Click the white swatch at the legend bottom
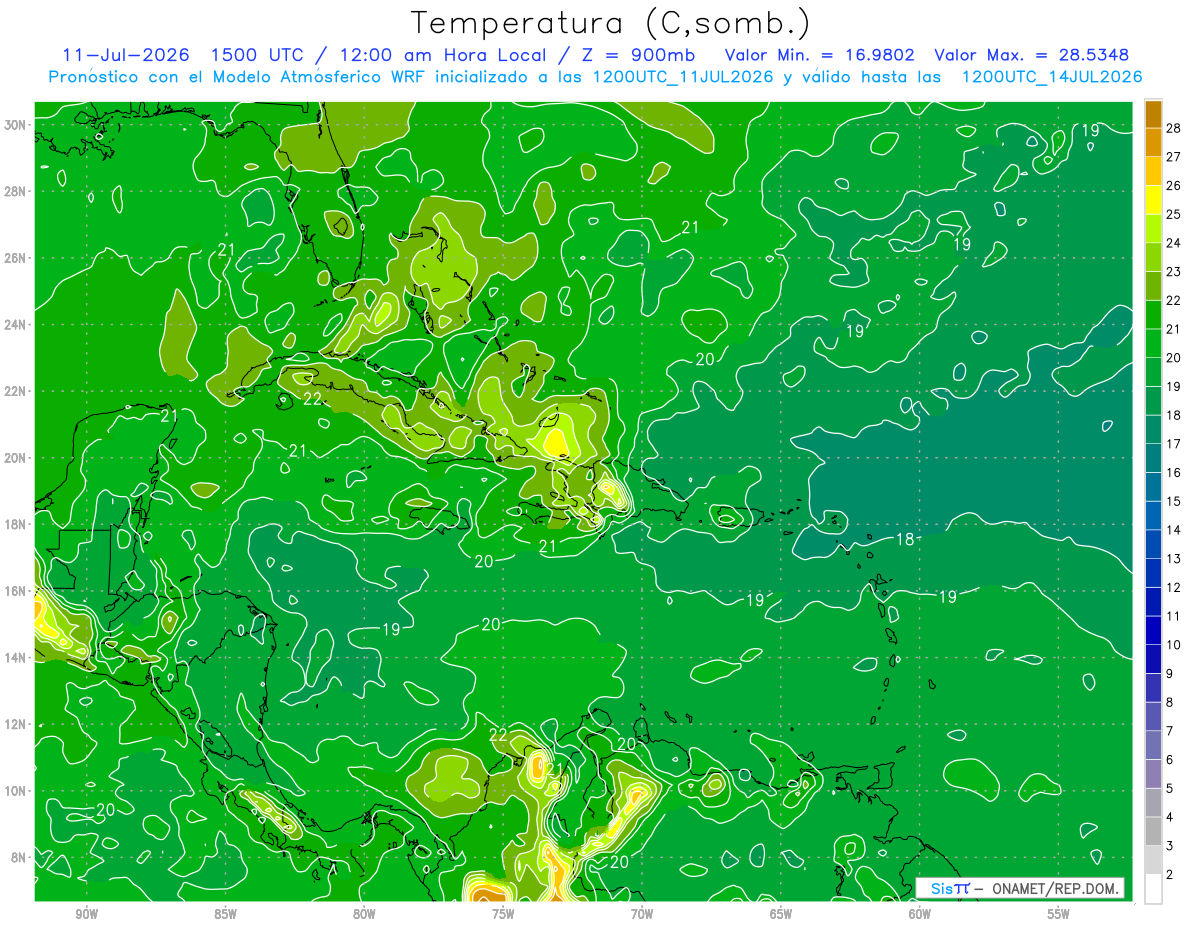Viewport: 1200px width, 927px height. click(1153, 888)
